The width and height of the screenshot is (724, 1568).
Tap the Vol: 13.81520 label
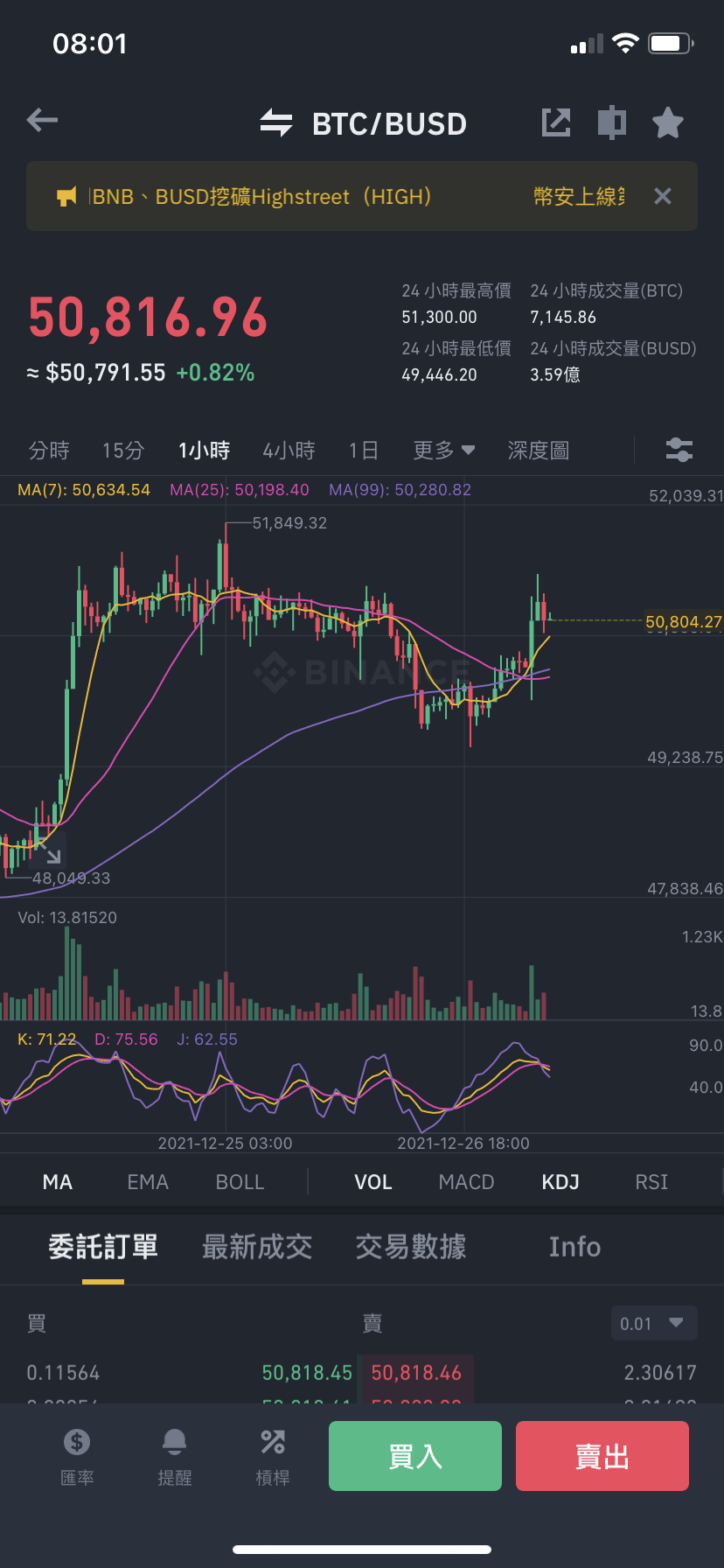point(67,918)
